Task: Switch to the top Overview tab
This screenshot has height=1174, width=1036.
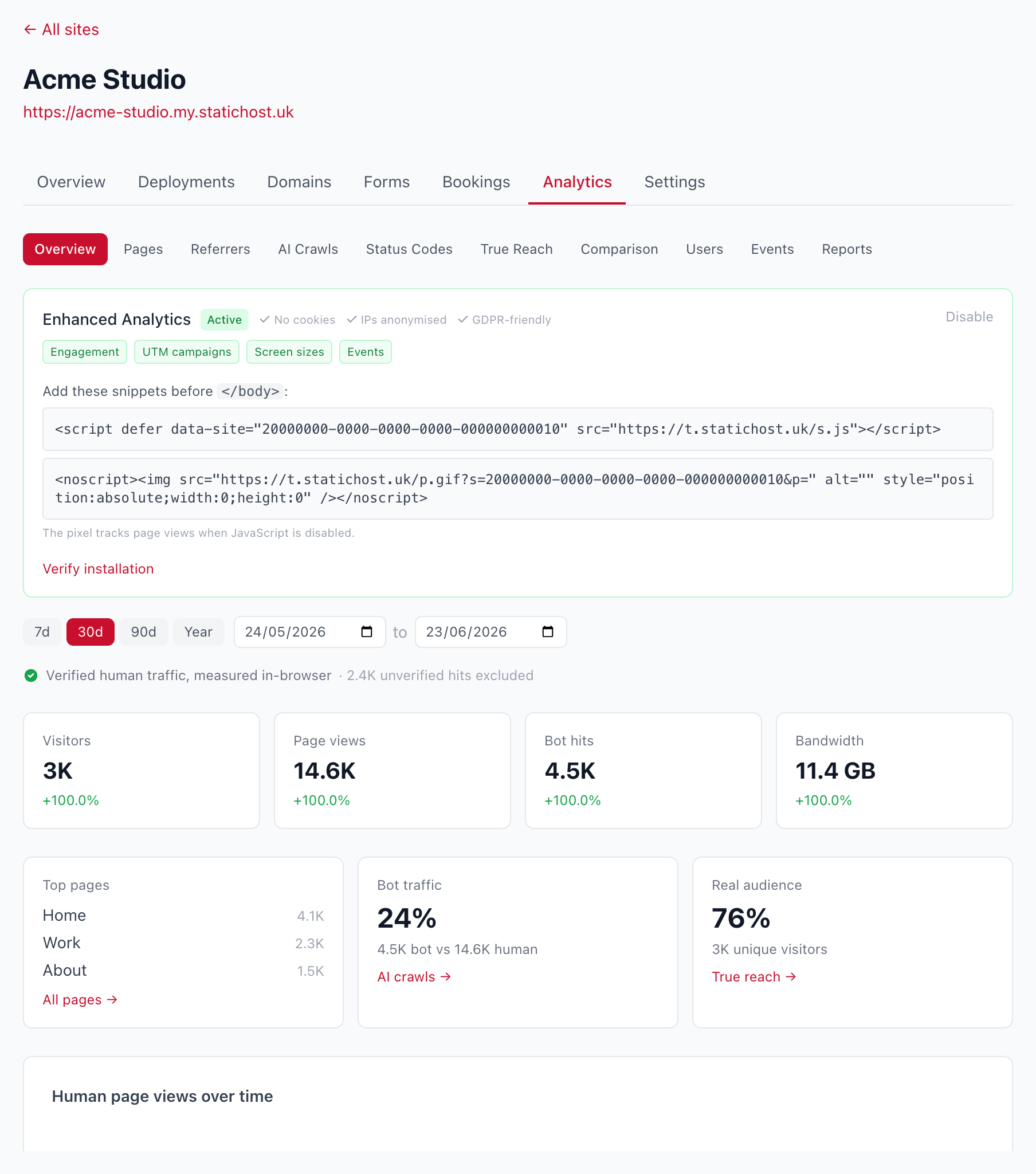Action: 71,182
